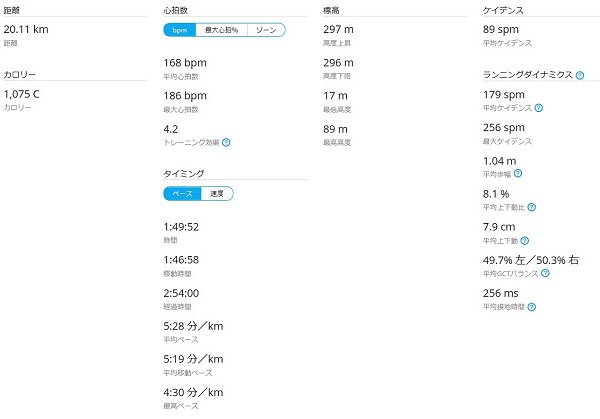600x419 pixels.
Task: Open help icon beside 平均GCTバランス
Action: pos(546,273)
